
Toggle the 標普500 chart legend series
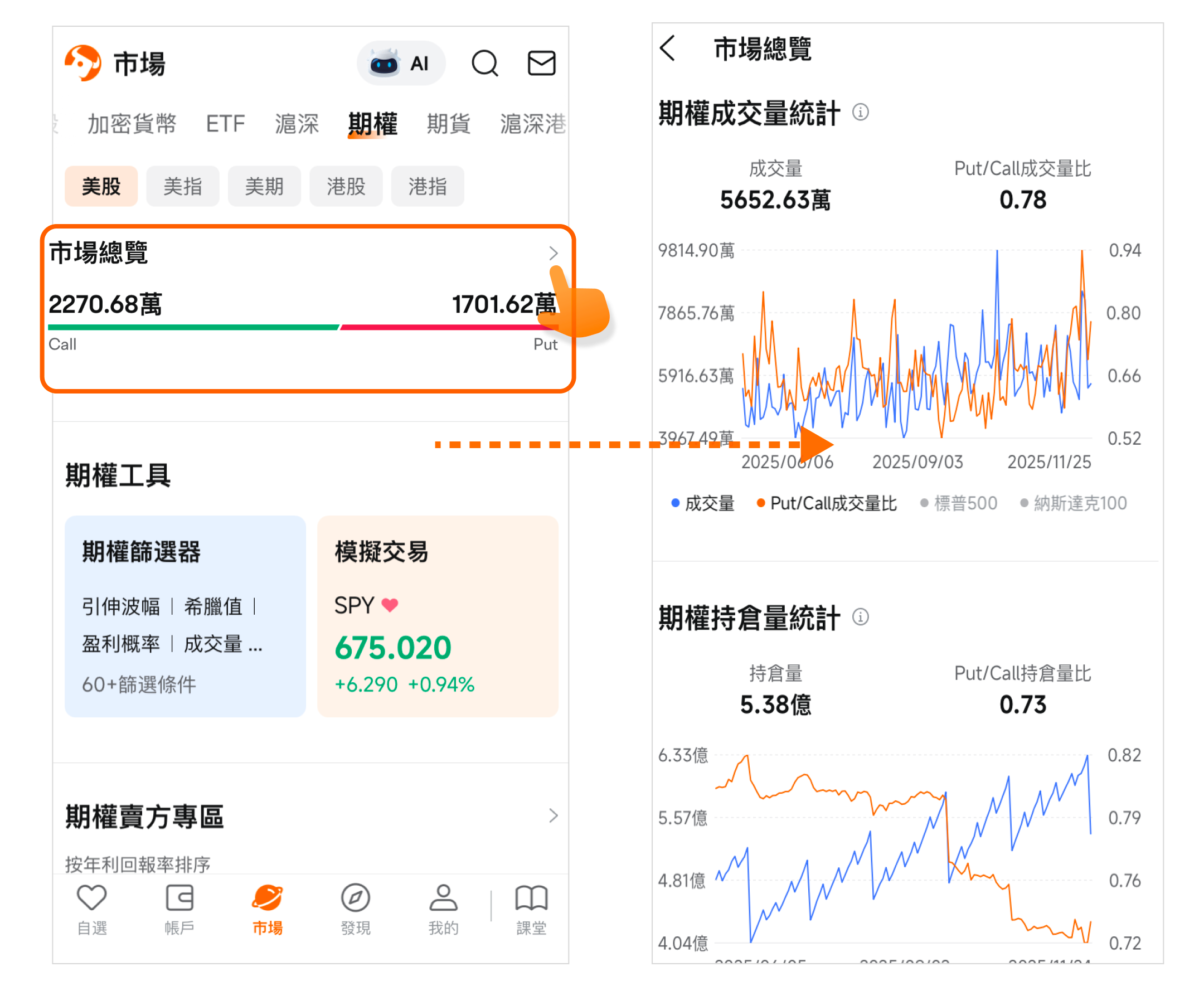point(959,503)
